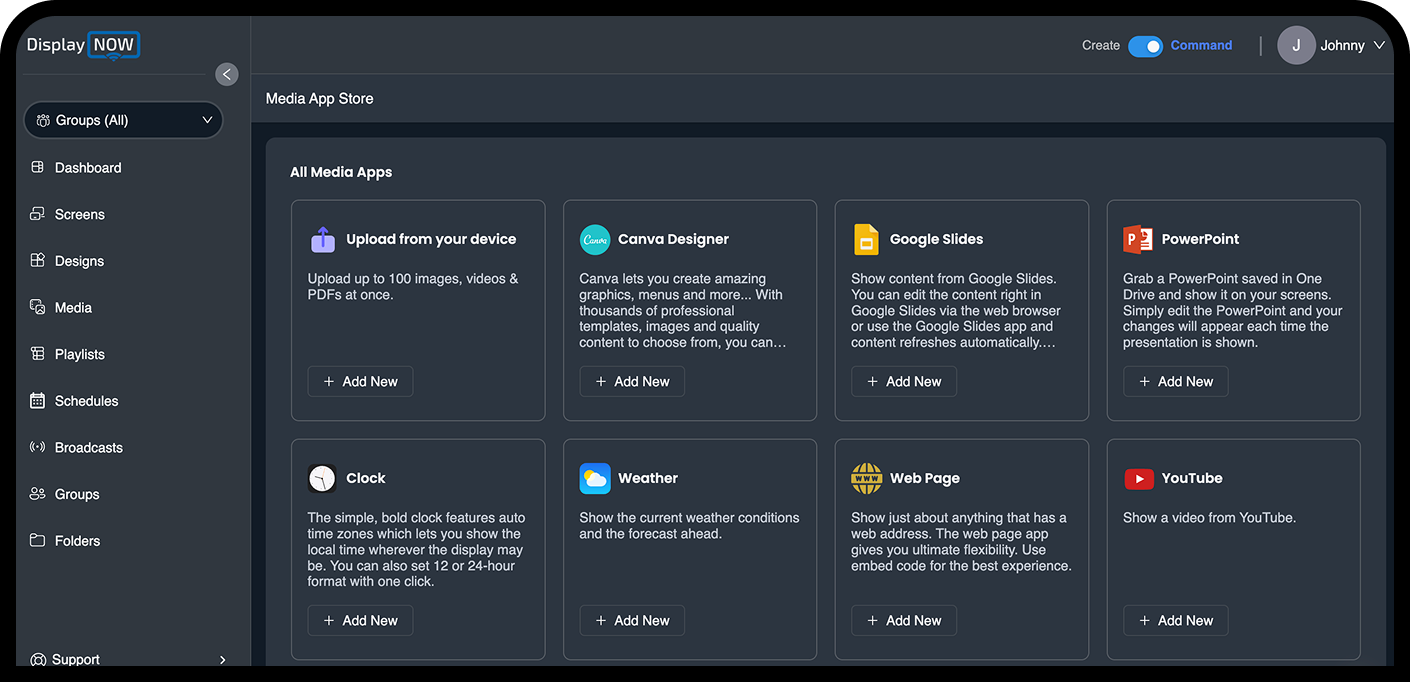The width and height of the screenshot is (1410, 682).
Task: Click the Groups people icon in sidebar menu
Action: tap(38, 494)
